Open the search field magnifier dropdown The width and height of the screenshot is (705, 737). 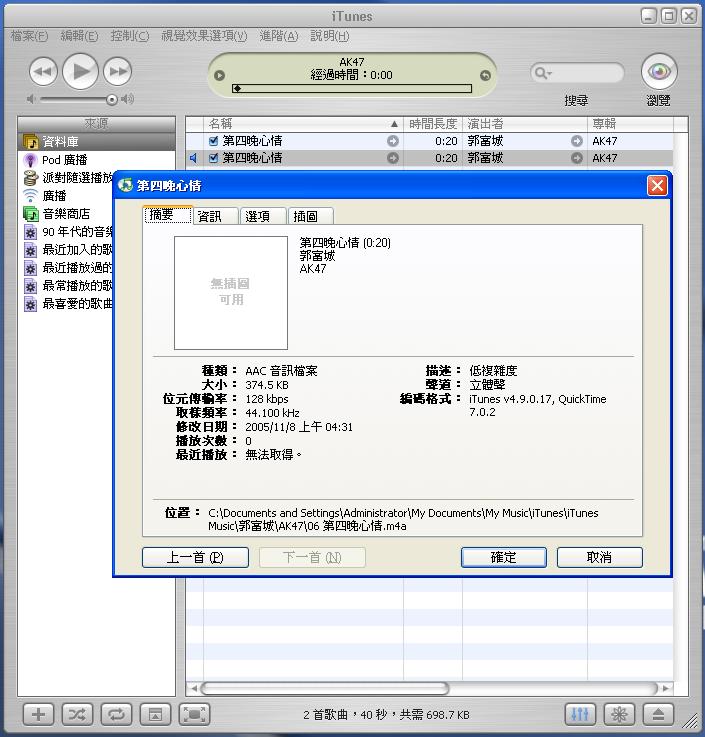[542, 73]
